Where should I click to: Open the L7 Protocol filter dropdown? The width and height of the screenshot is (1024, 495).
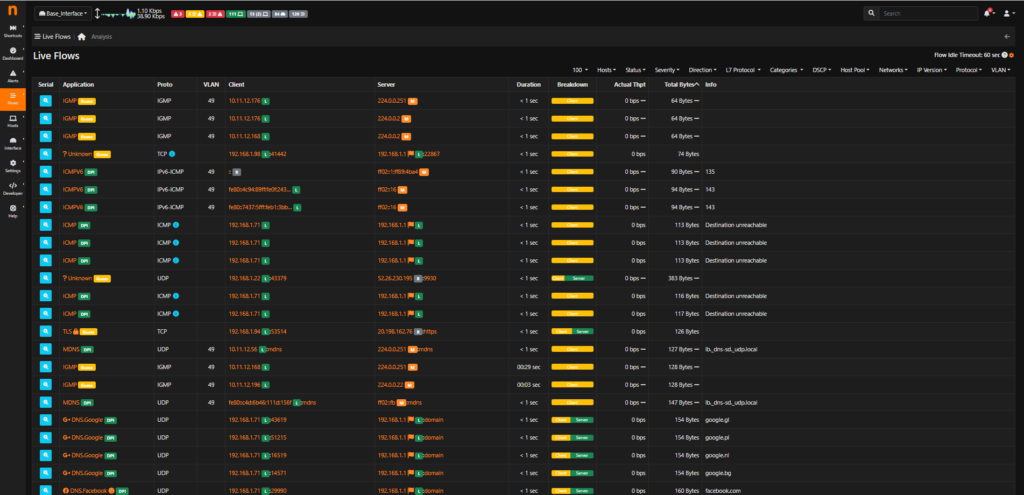tap(741, 71)
